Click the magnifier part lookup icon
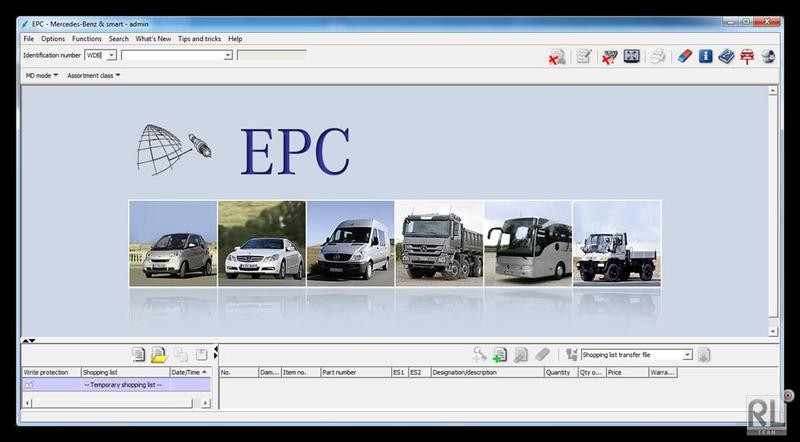 point(479,354)
